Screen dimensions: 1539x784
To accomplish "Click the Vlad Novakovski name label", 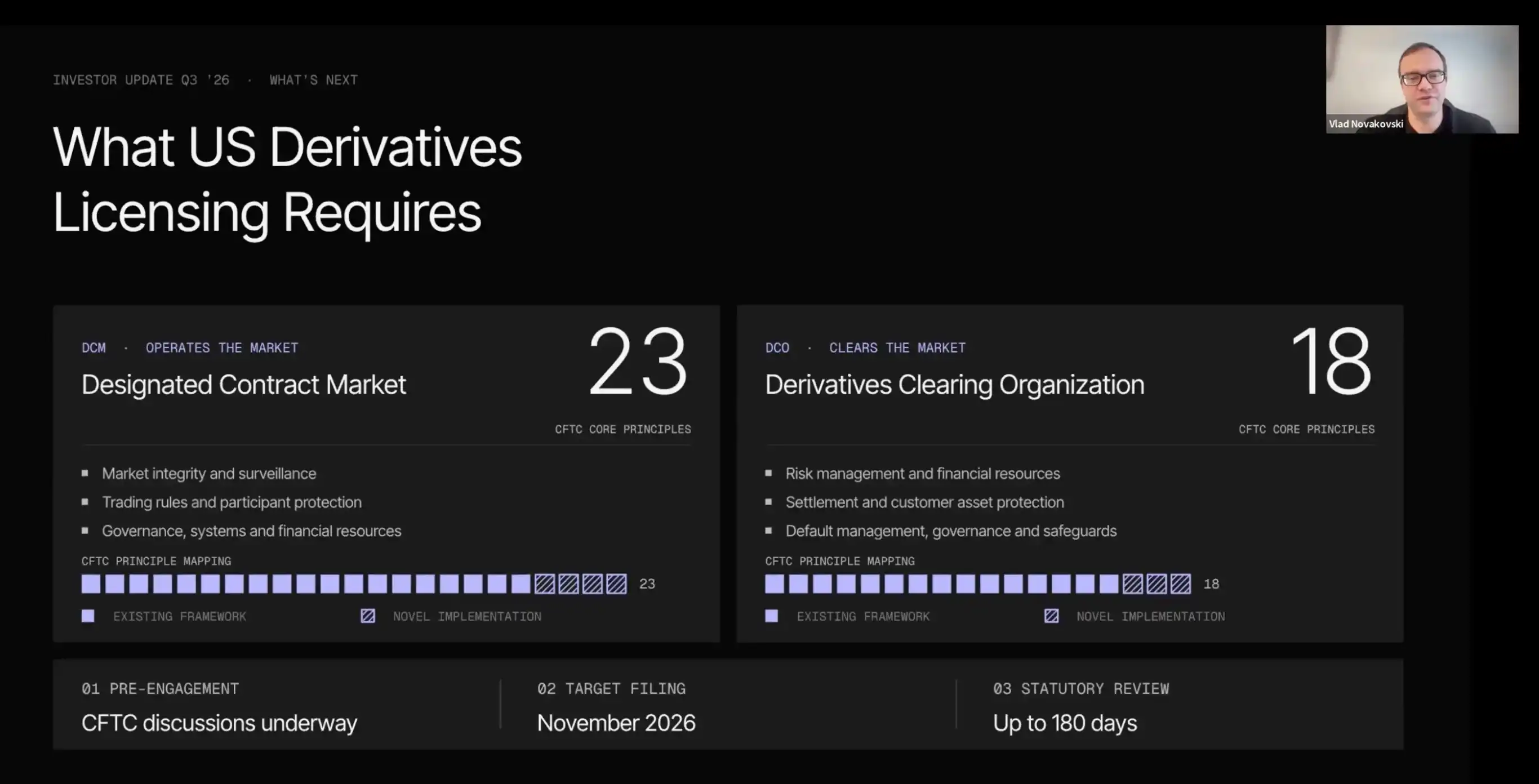I will tap(1365, 124).
